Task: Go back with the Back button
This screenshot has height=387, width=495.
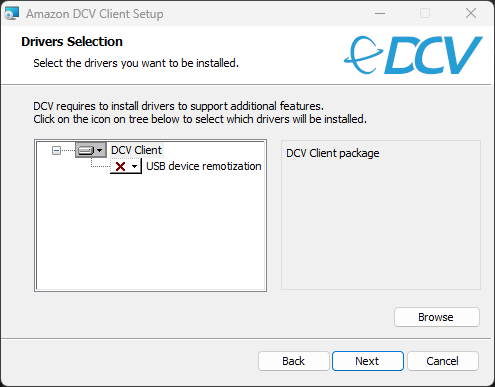Action: (x=294, y=361)
